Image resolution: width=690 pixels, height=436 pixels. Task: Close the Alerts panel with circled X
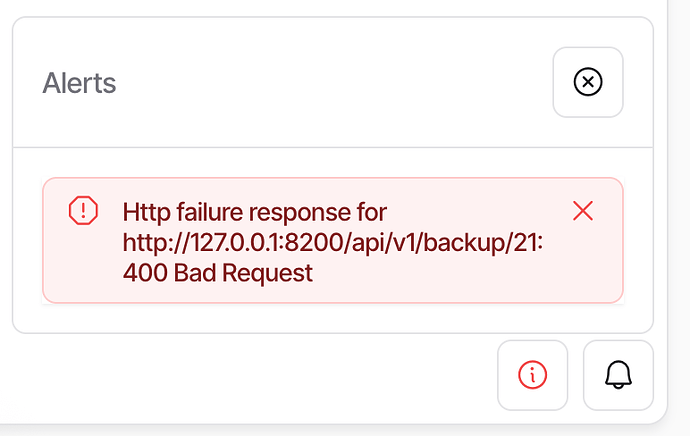(588, 82)
